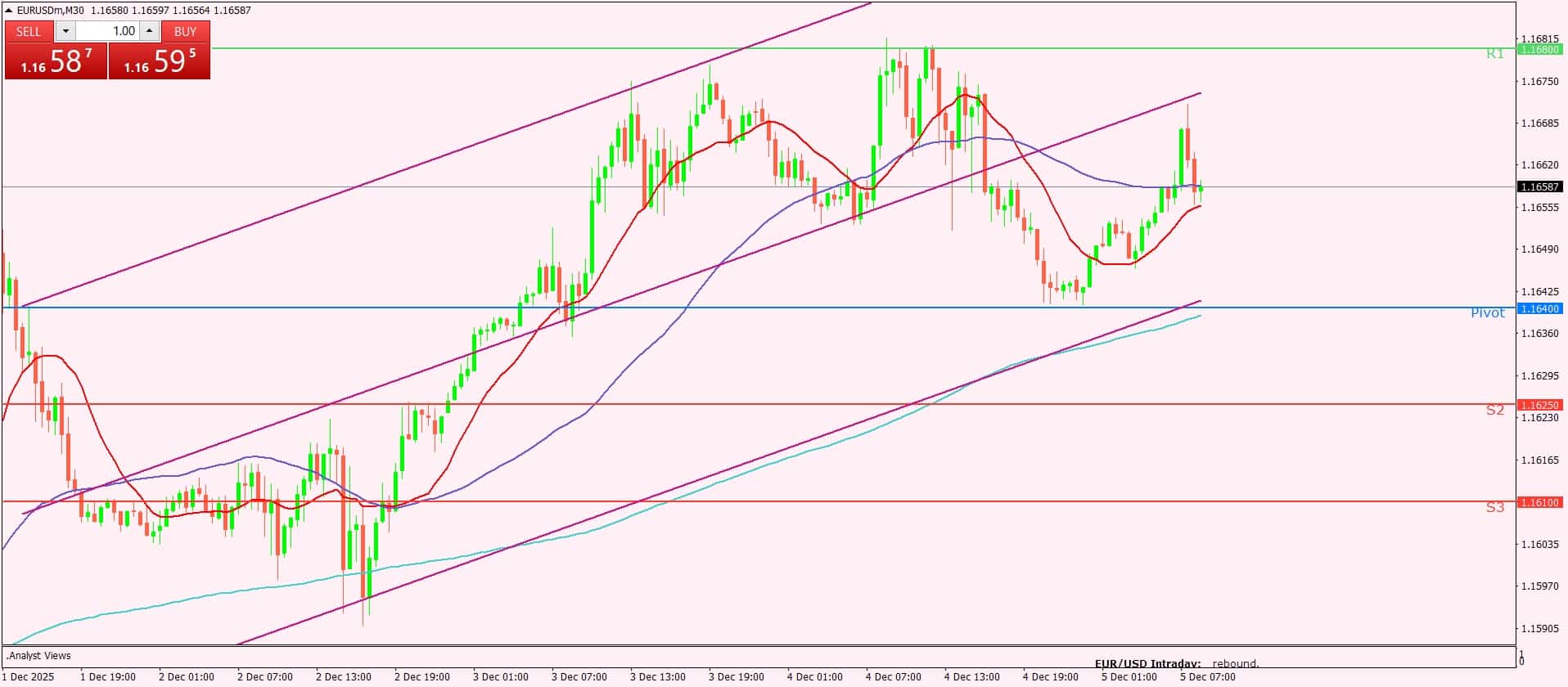Click the 3 Dec 13:00 time axis label
The width and height of the screenshot is (1568, 687).
(657, 677)
